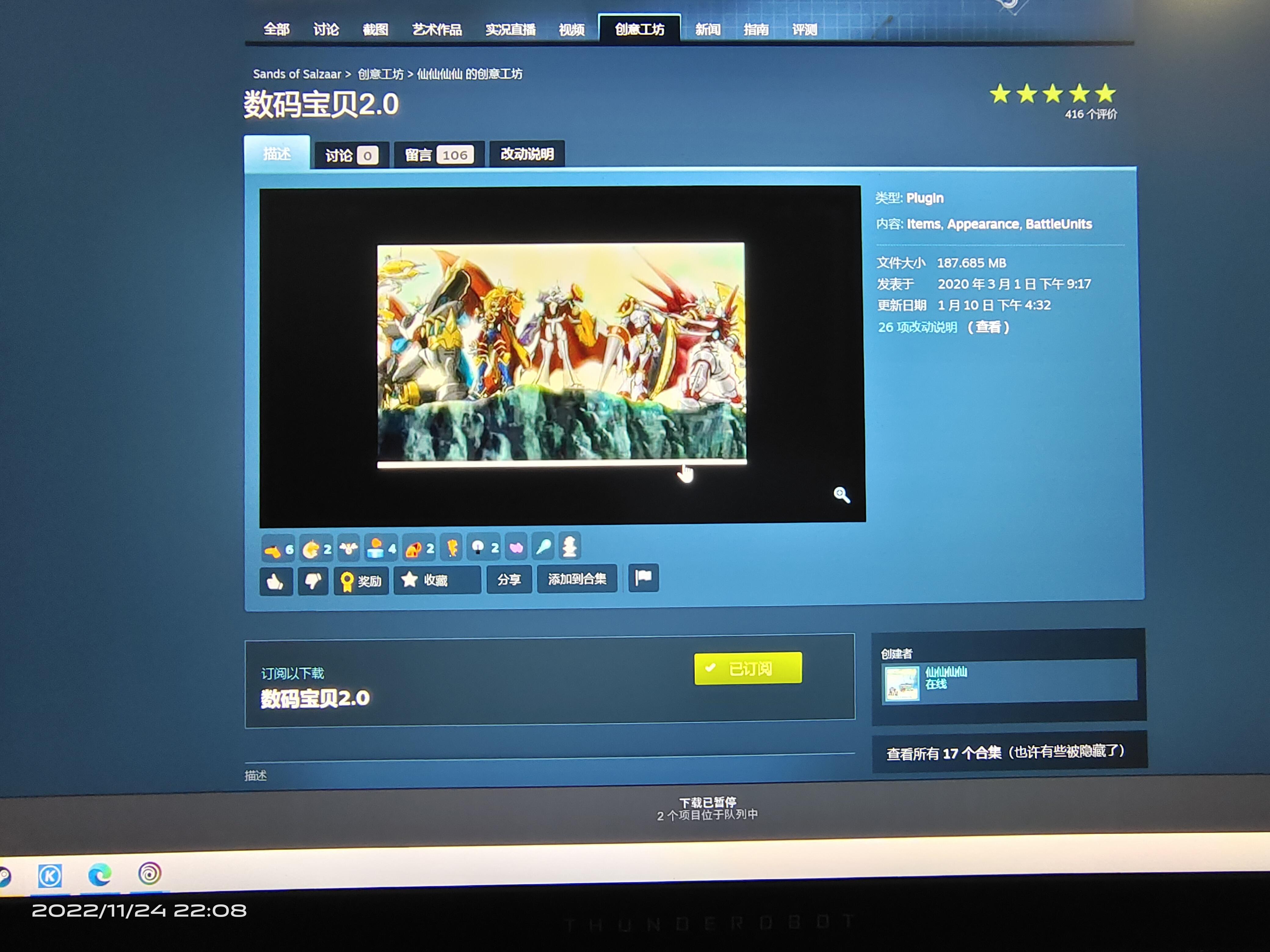1270x952 pixels.
Task: Click the 数码宝贝2.0 page title
Action: 321,105
